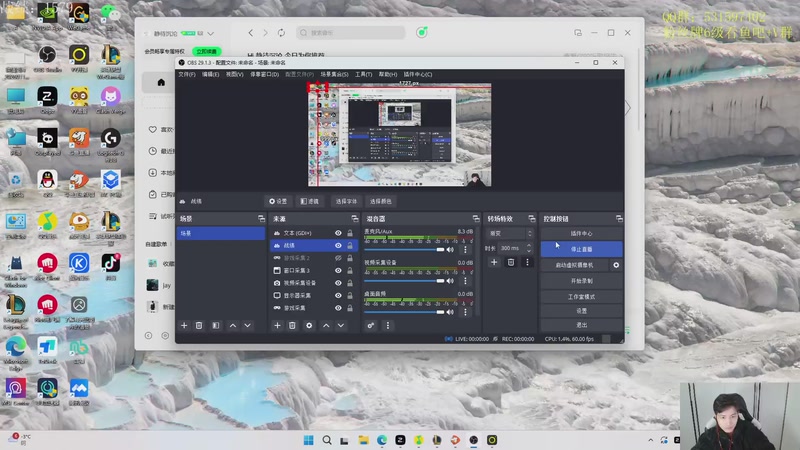Hide 视频采集设备 source eye icon in 来源 list

[338, 283]
